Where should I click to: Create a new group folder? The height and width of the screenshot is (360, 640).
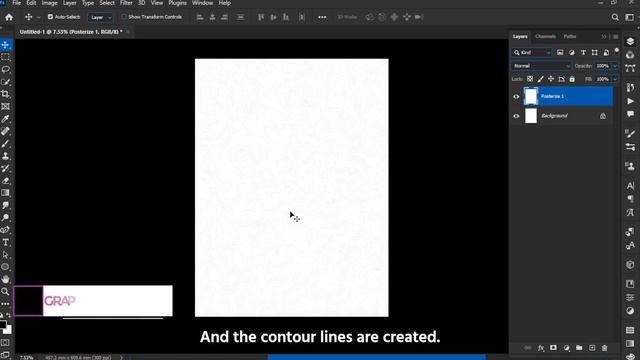click(579, 348)
